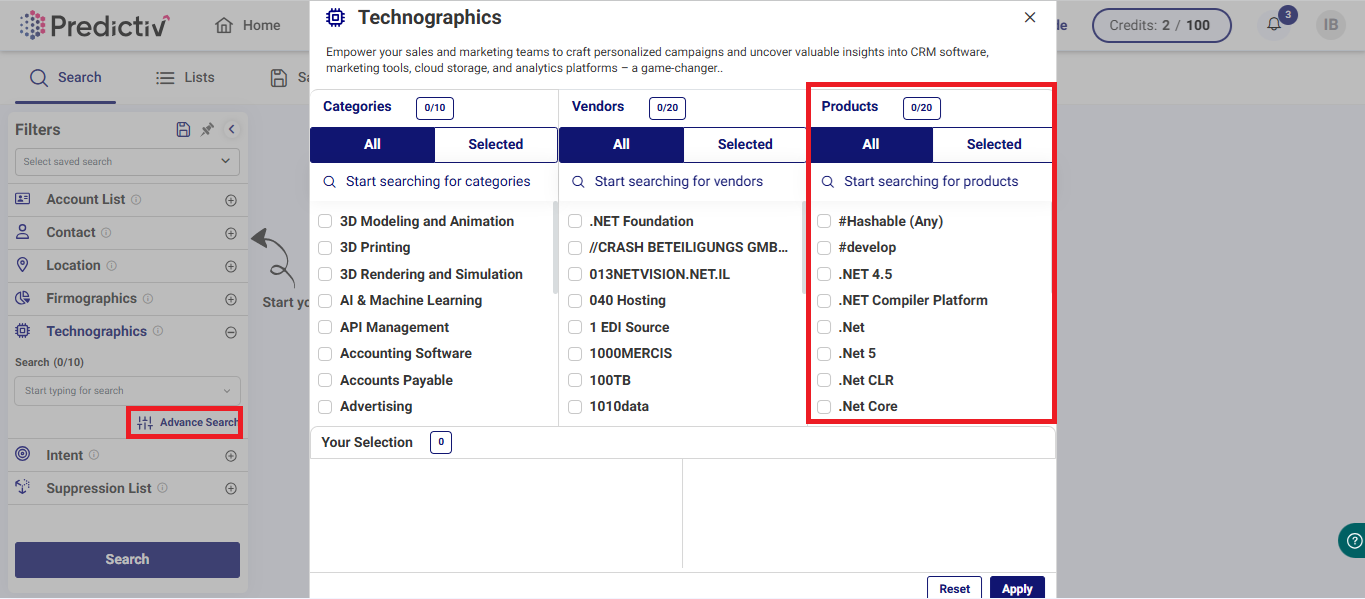Expand the Intent filter
The height and width of the screenshot is (599, 1365).
(231, 456)
